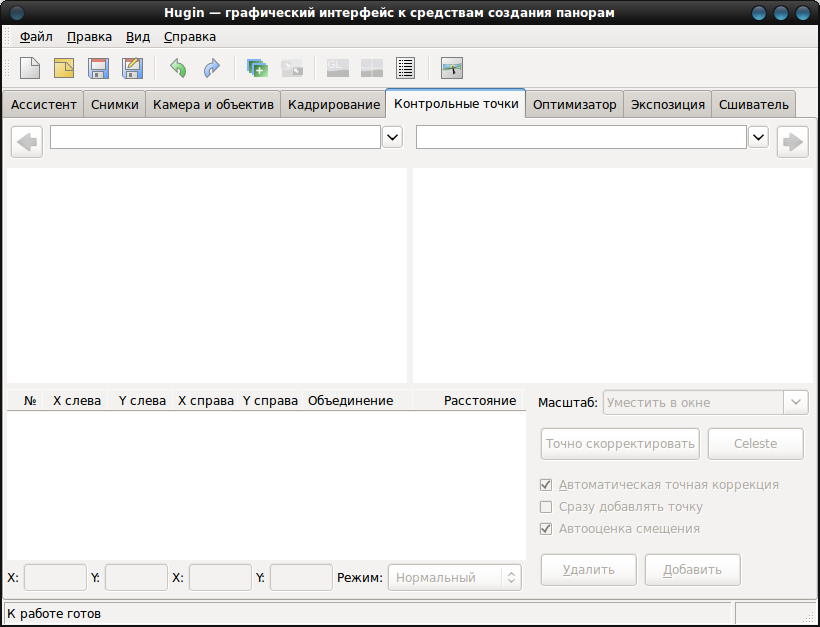Enable Сразу добавлять точку checkbox
This screenshot has height=627, width=820.
[x=545, y=507]
